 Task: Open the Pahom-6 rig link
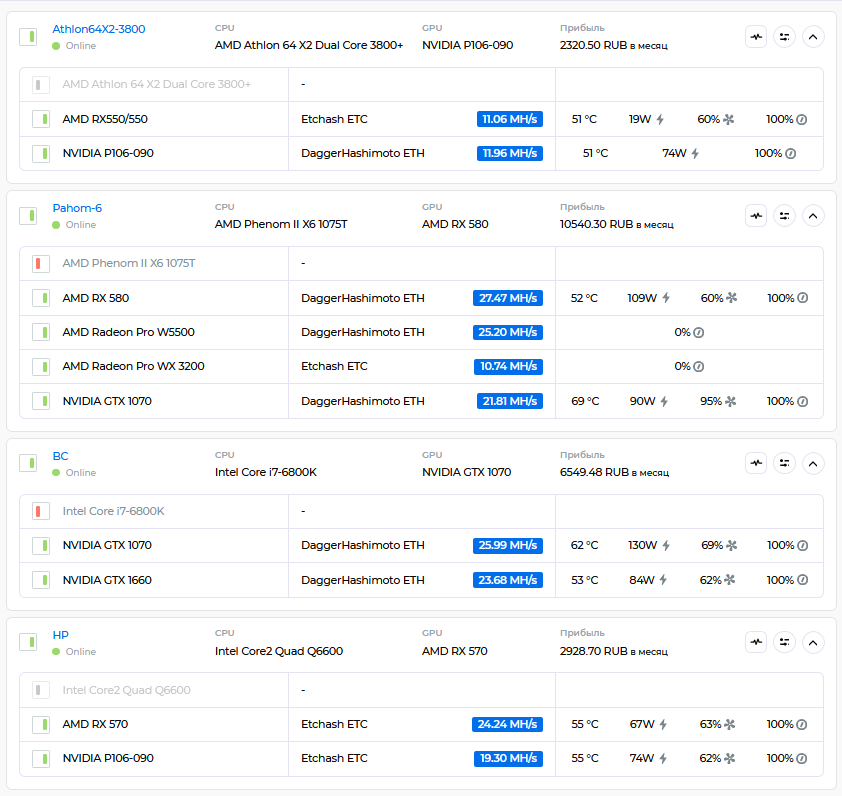tap(77, 208)
